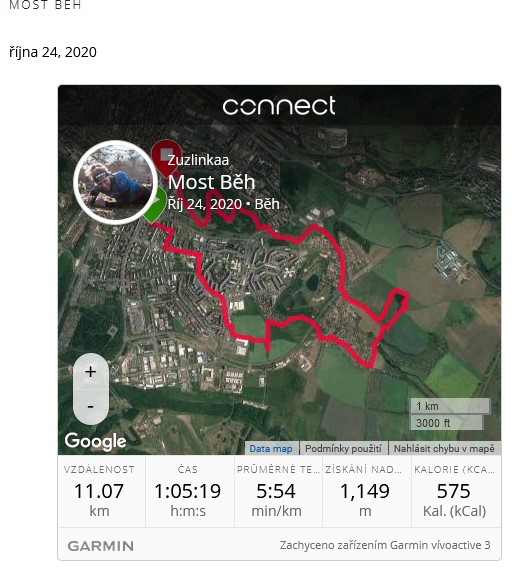
Task: Select the elevation gain 1,149 m stat
Action: (367, 491)
